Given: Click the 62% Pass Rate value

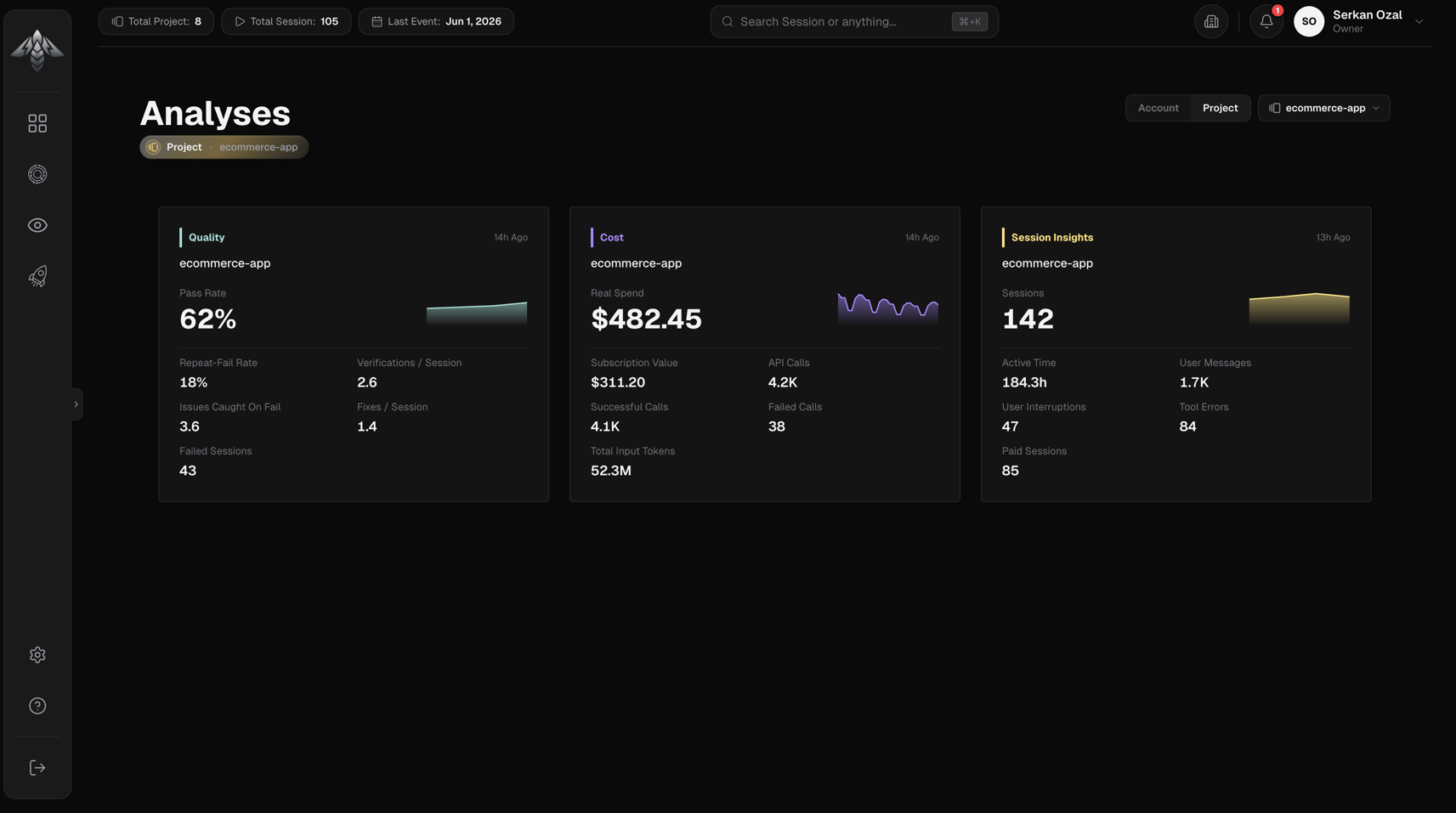Looking at the screenshot, I should (x=207, y=319).
